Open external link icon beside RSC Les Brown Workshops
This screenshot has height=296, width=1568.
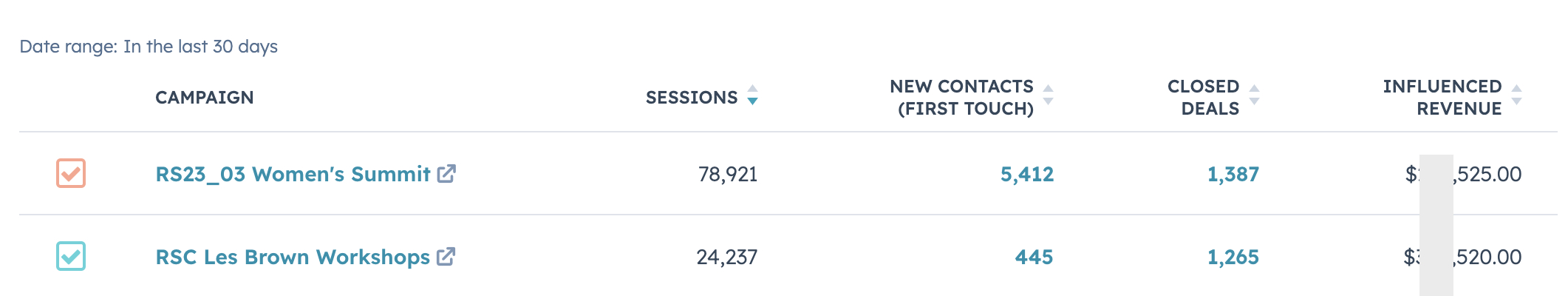pos(446,256)
